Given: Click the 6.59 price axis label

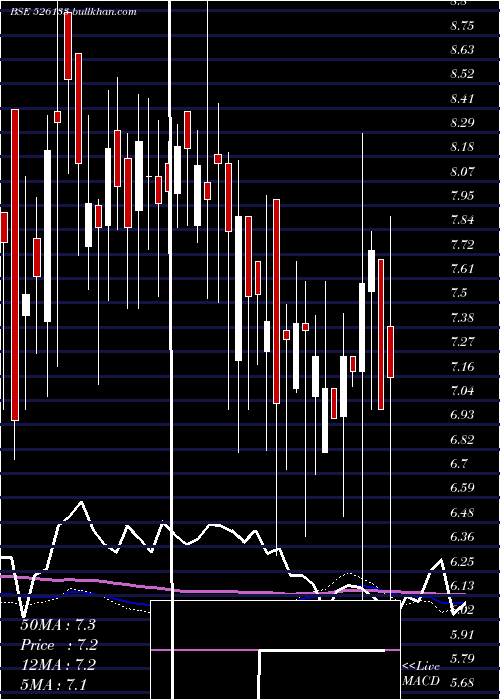Looking at the screenshot, I should click(x=462, y=488).
